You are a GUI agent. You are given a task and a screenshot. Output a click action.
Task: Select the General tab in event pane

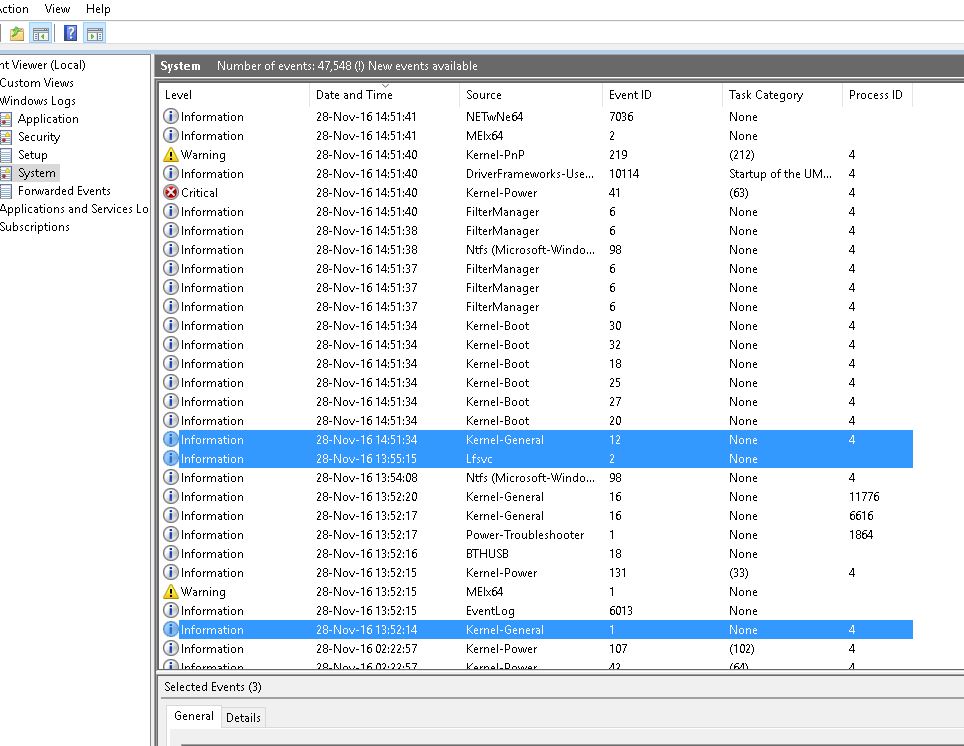[194, 716]
